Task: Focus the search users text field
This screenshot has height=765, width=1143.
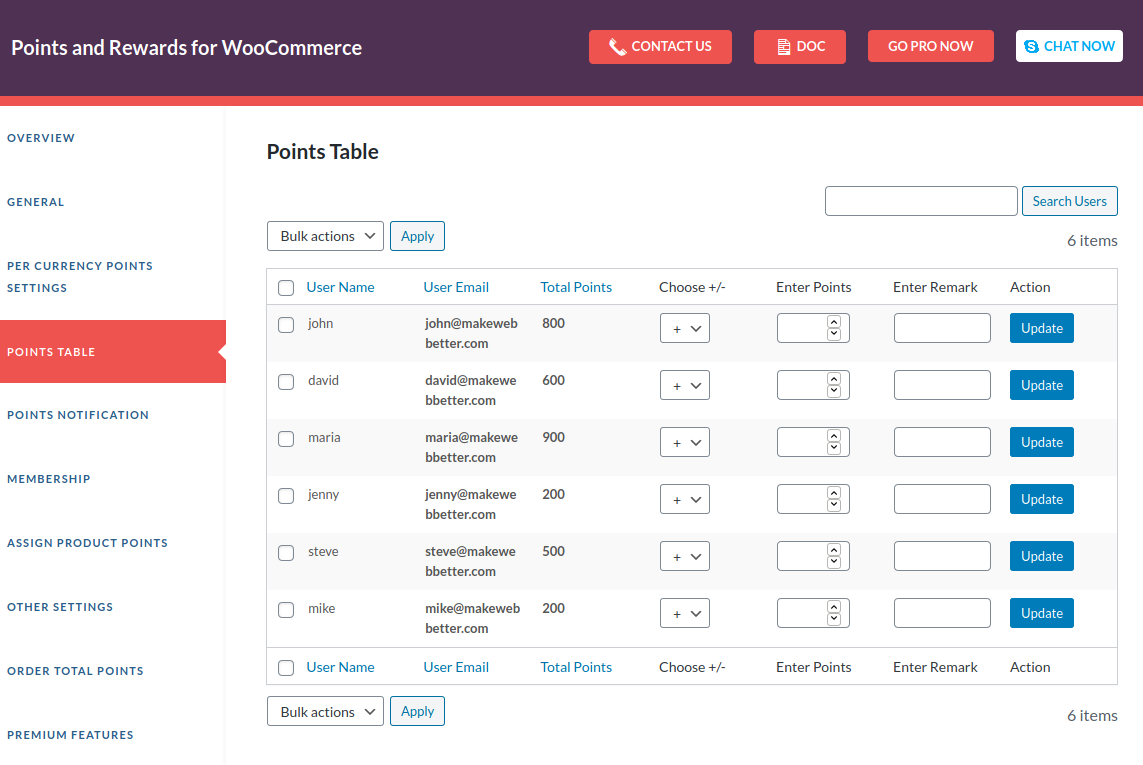Action: [921, 201]
